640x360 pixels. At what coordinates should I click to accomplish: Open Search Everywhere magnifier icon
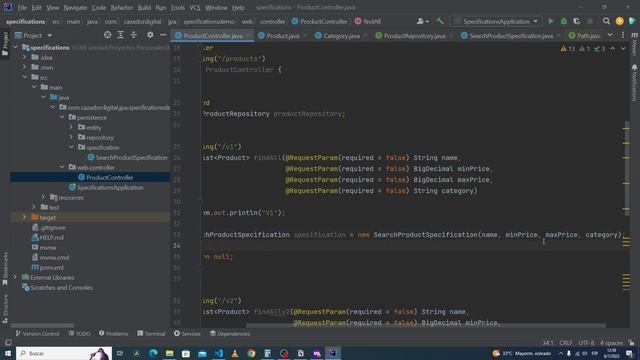point(606,21)
